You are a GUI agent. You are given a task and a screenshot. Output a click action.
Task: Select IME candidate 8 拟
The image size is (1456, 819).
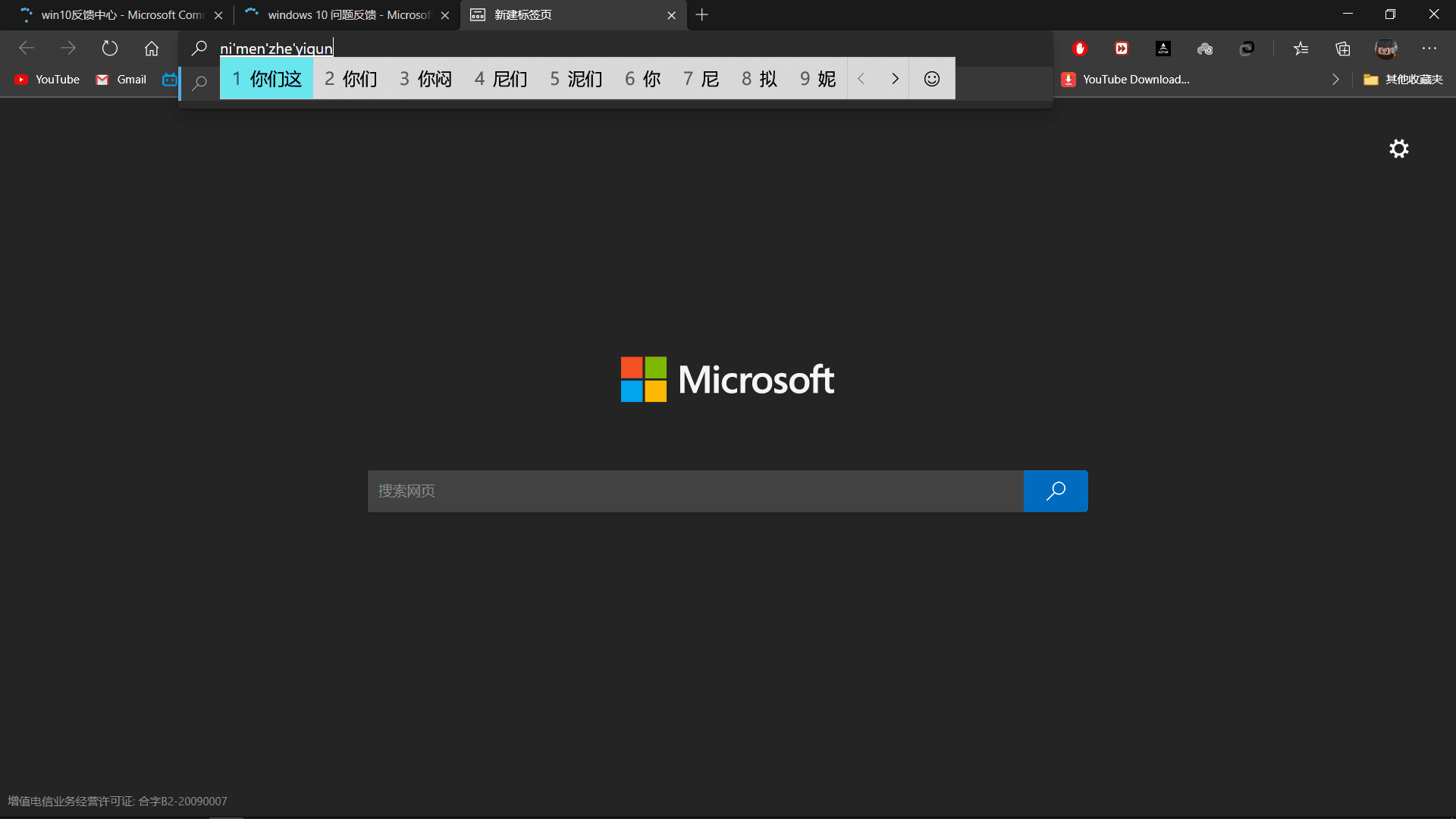759,79
